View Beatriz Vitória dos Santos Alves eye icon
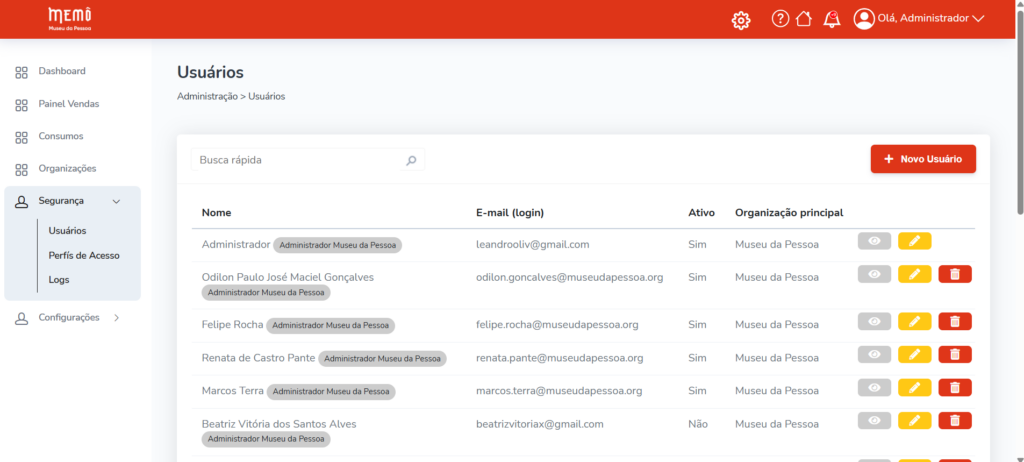Screen dimensions: 1024x462 point(874,421)
